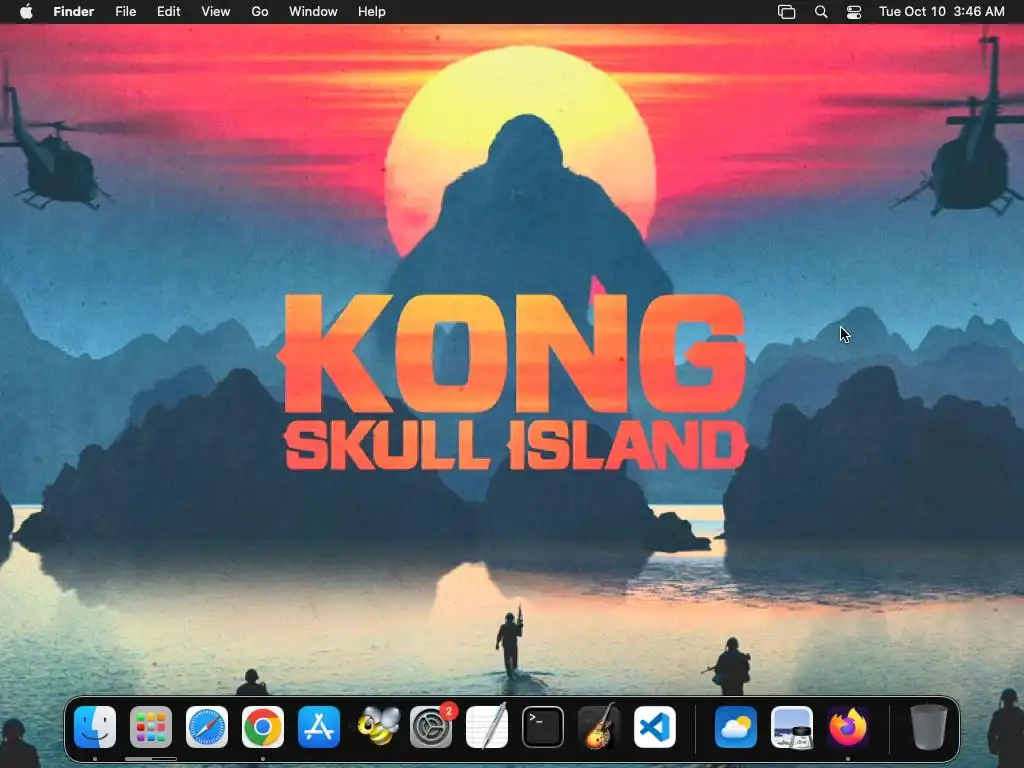Screen dimensions: 1024x768
Task: Open Finder from the Dock
Action: tap(95, 727)
